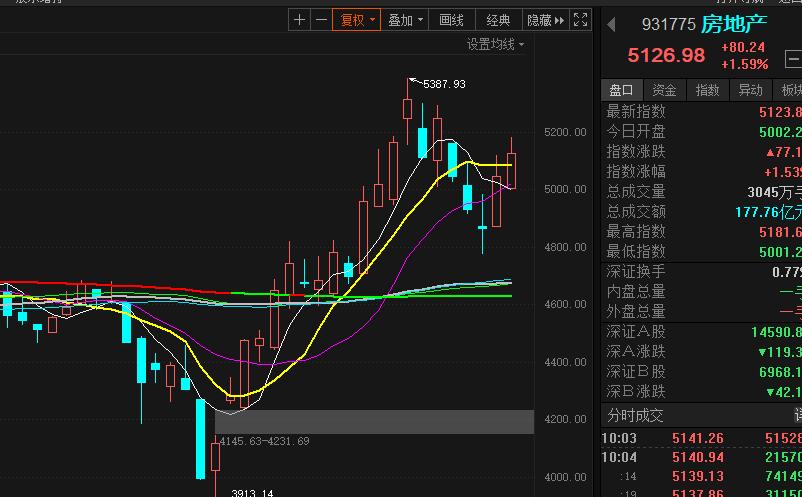Select the 最新指数 row label
This screenshot has width=802, height=497.
(x=636, y=111)
